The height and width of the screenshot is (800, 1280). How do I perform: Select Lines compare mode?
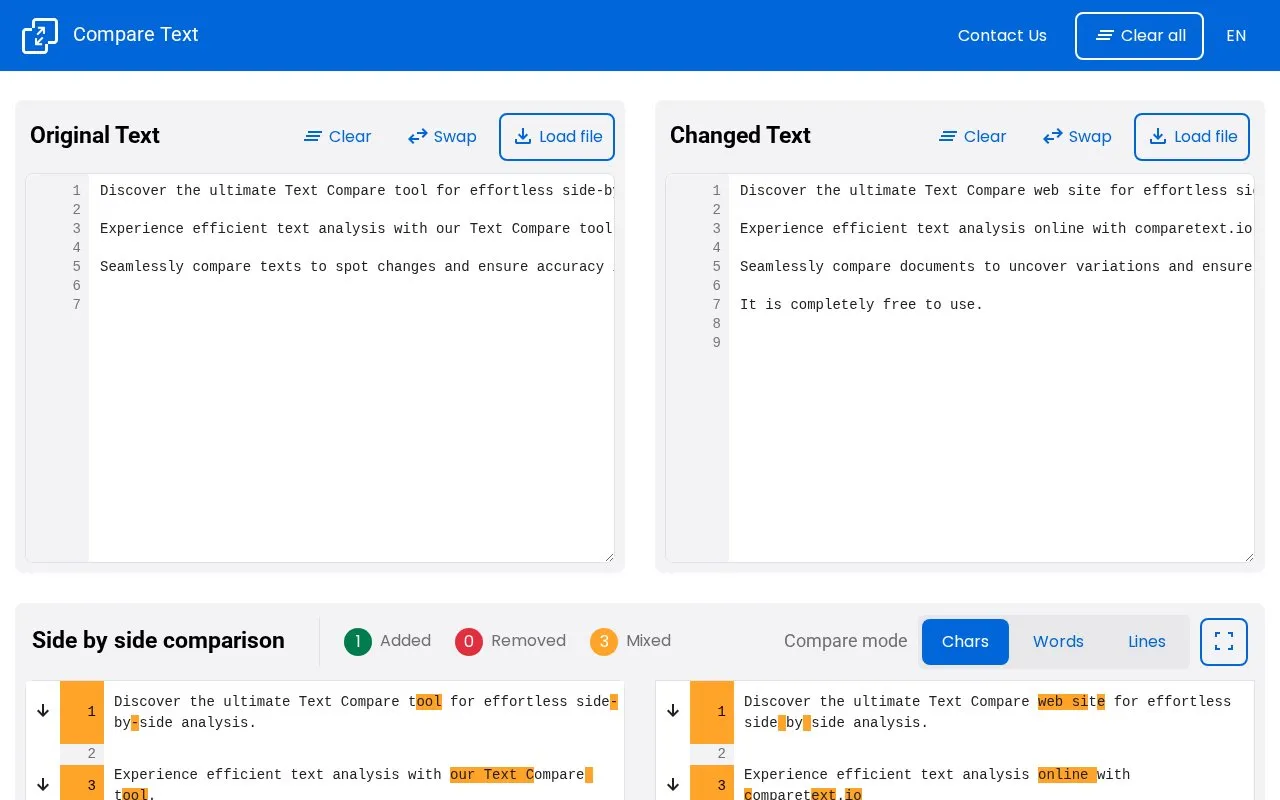pyautogui.click(x=1147, y=642)
